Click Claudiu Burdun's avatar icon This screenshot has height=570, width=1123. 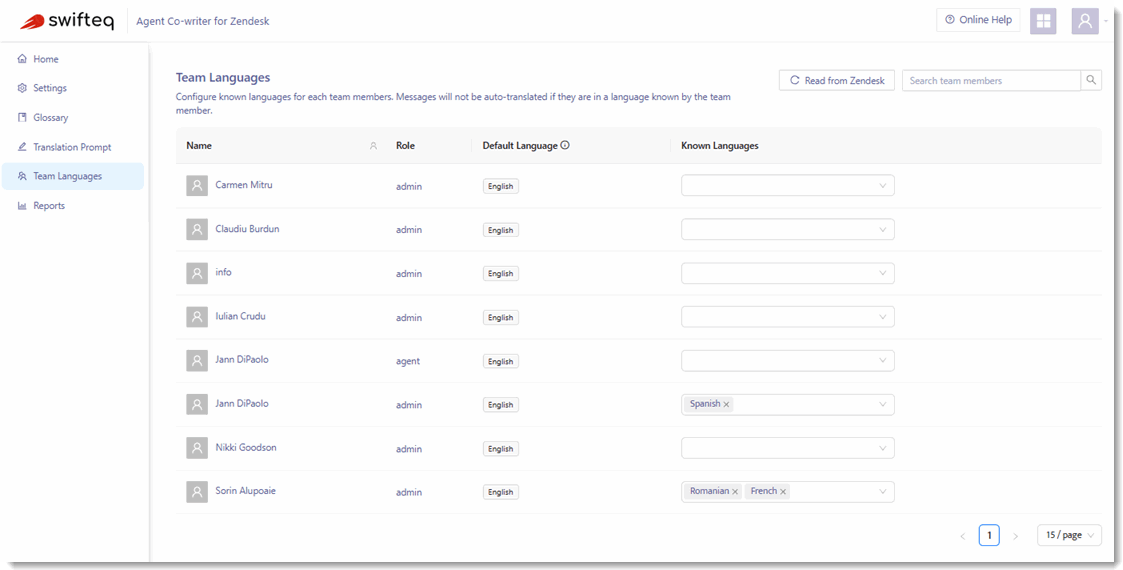pyautogui.click(x=197, y=229)
